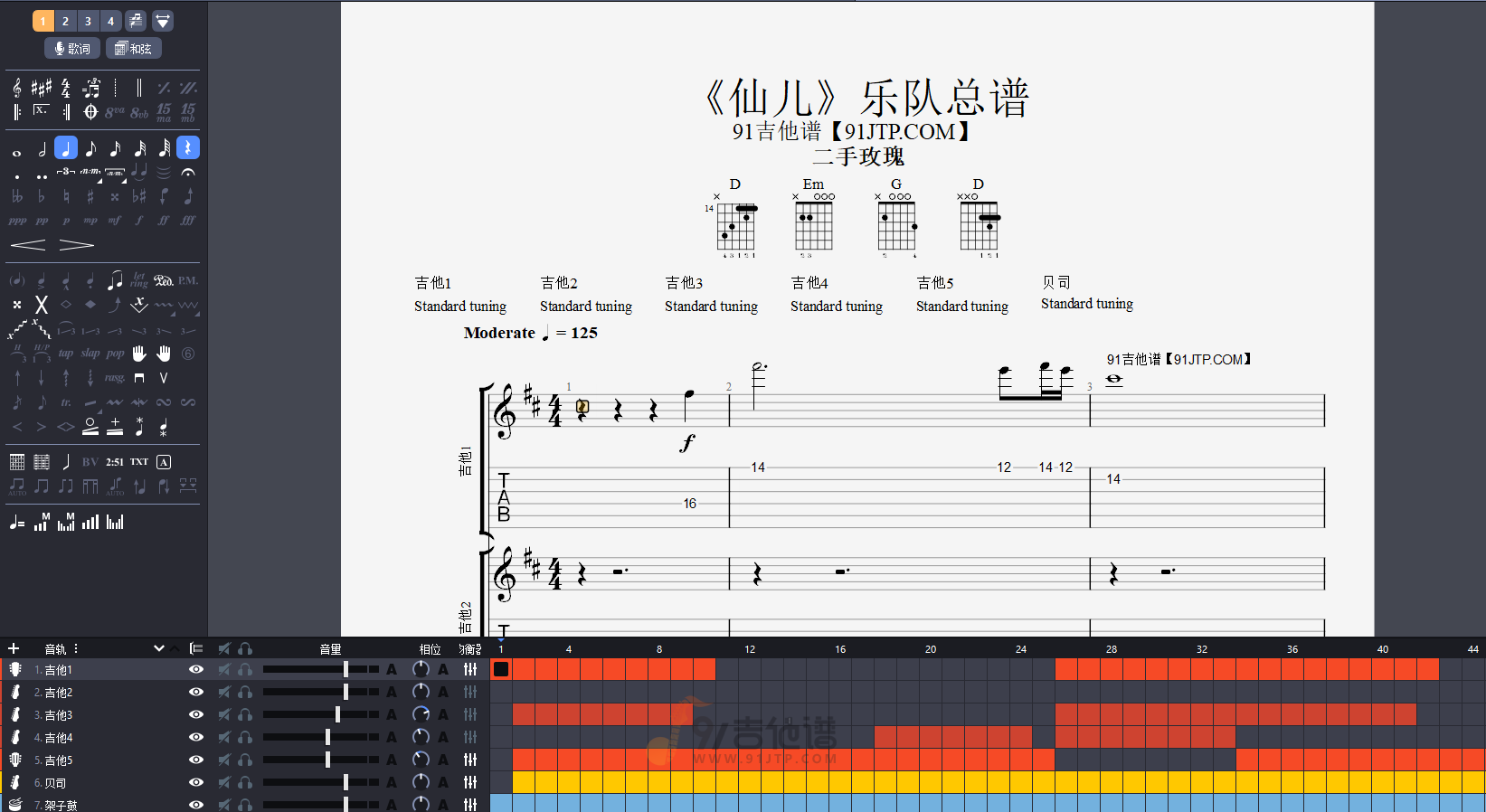The width and height of the screenshot is (1486, 812).
Task: Open the 吉他5 equalizer icon
Action: tap(470, 760)
